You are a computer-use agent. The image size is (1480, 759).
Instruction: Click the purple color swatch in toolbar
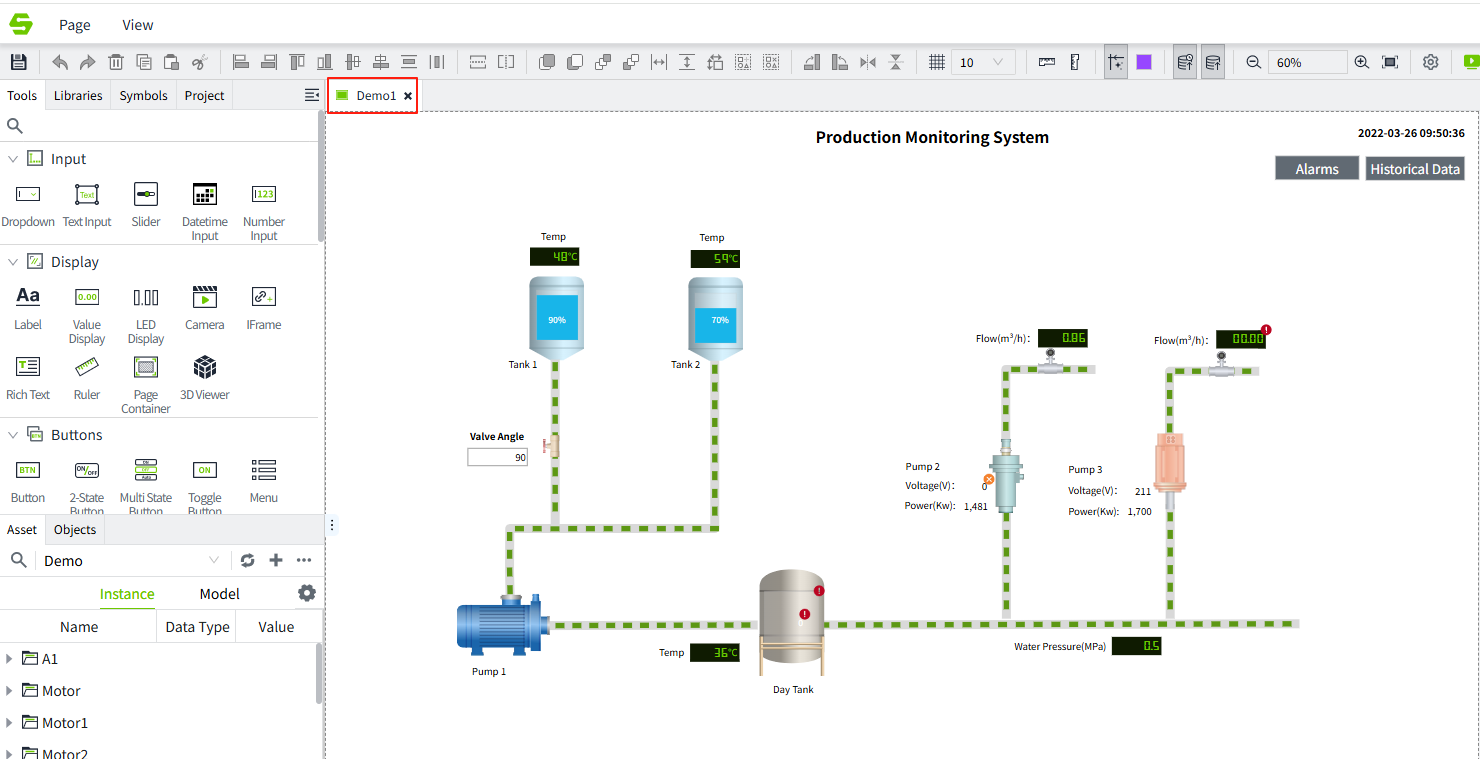click(1144, 62)
